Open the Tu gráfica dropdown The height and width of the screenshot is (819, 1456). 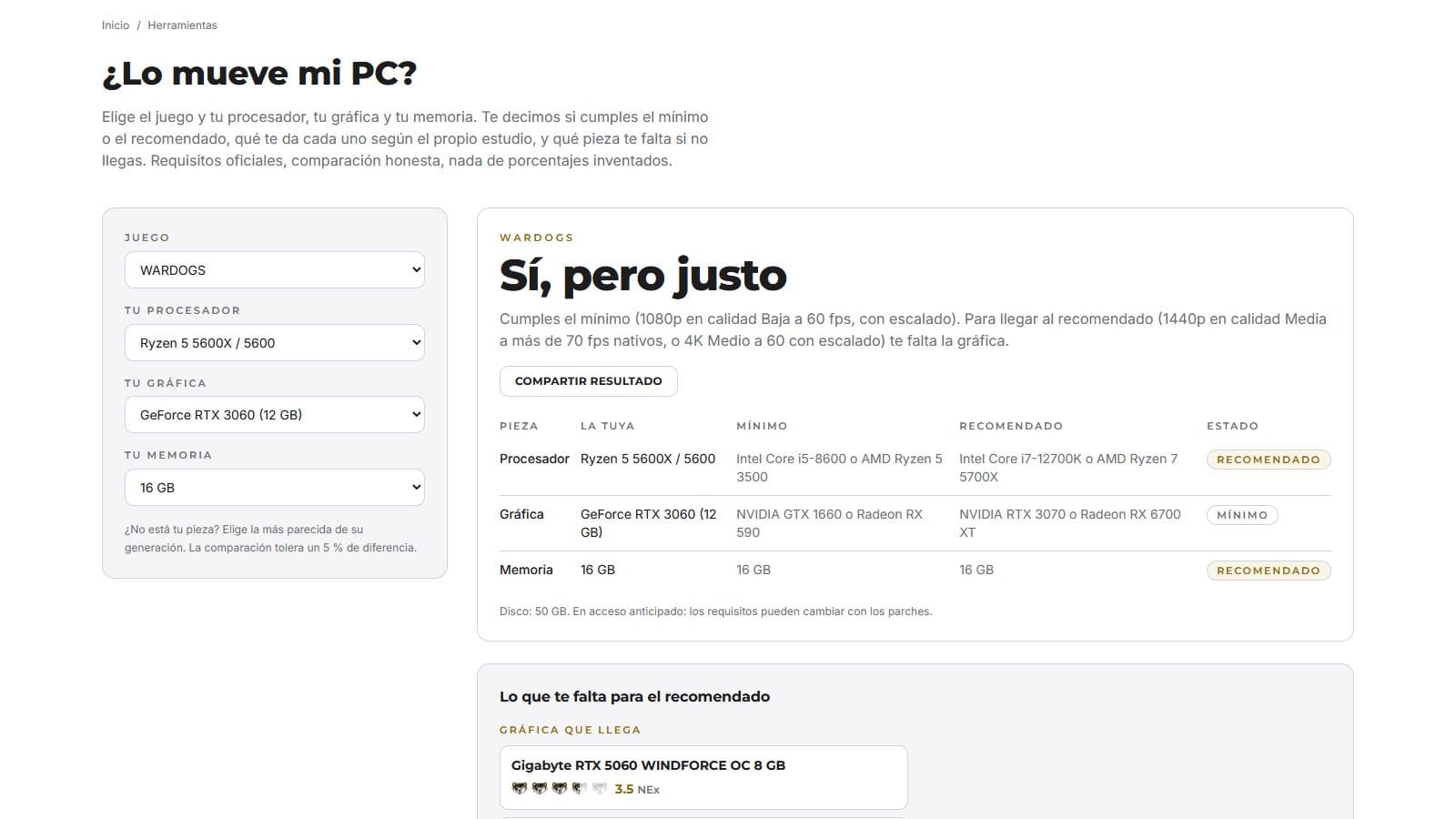pos(274,415)
